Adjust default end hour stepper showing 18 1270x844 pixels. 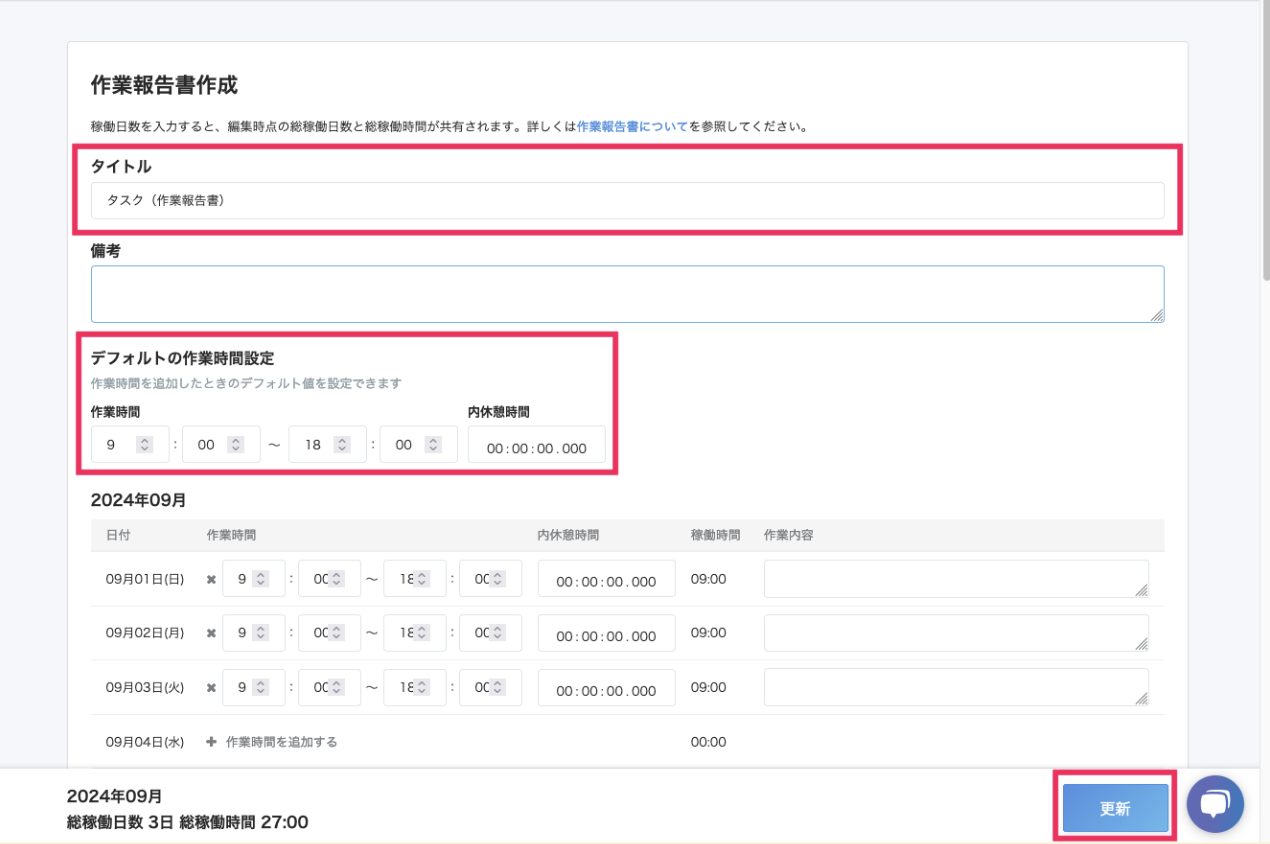[341, 445]
